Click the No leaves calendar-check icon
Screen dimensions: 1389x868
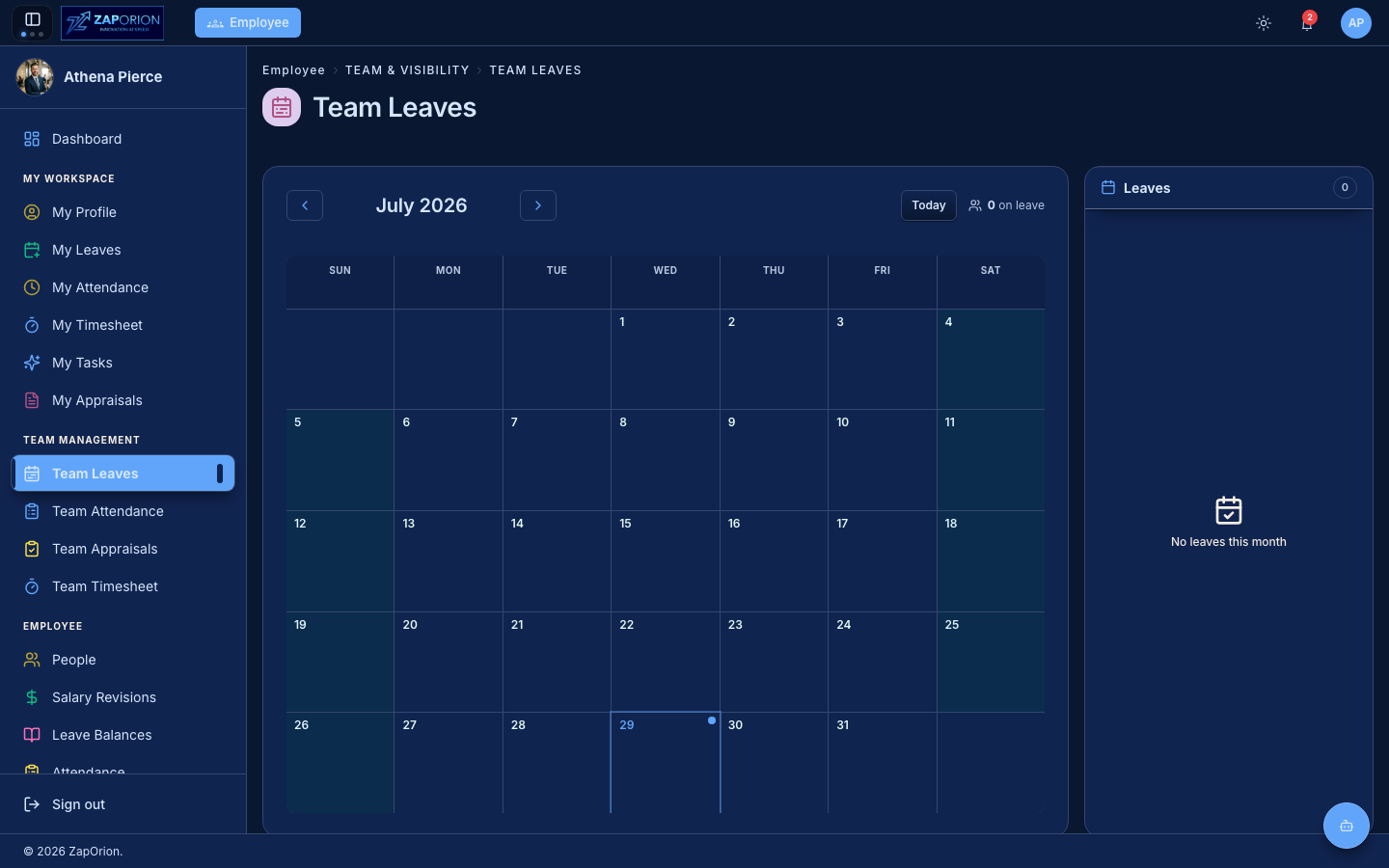tap(1229, 510)
